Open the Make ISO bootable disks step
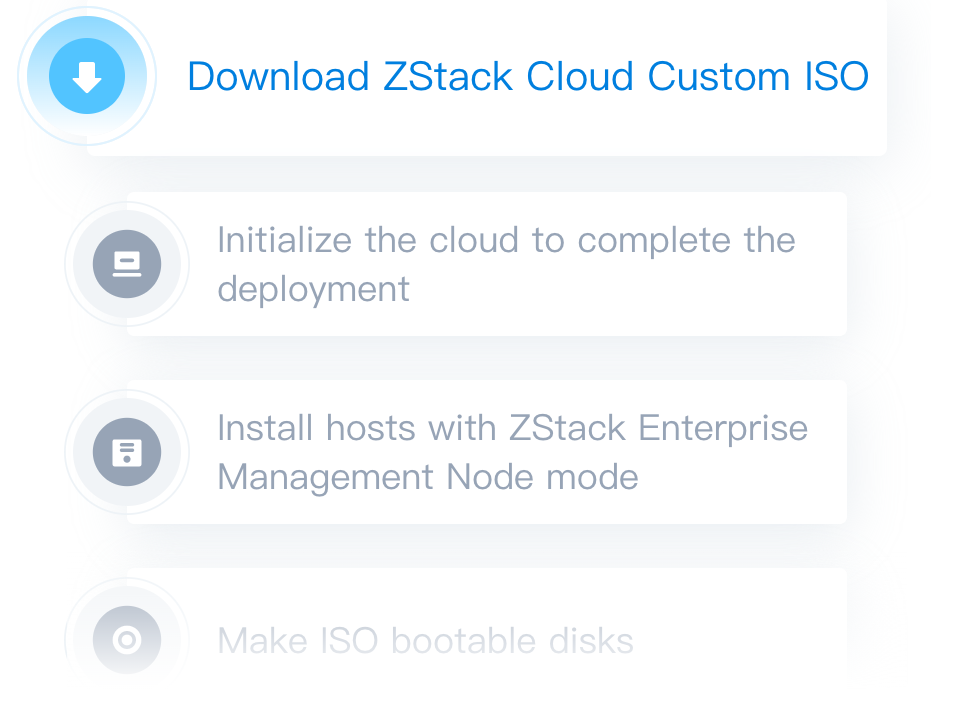Image resolution: width=956 pixels, height=702 pixels. click(x=426, y=641)
